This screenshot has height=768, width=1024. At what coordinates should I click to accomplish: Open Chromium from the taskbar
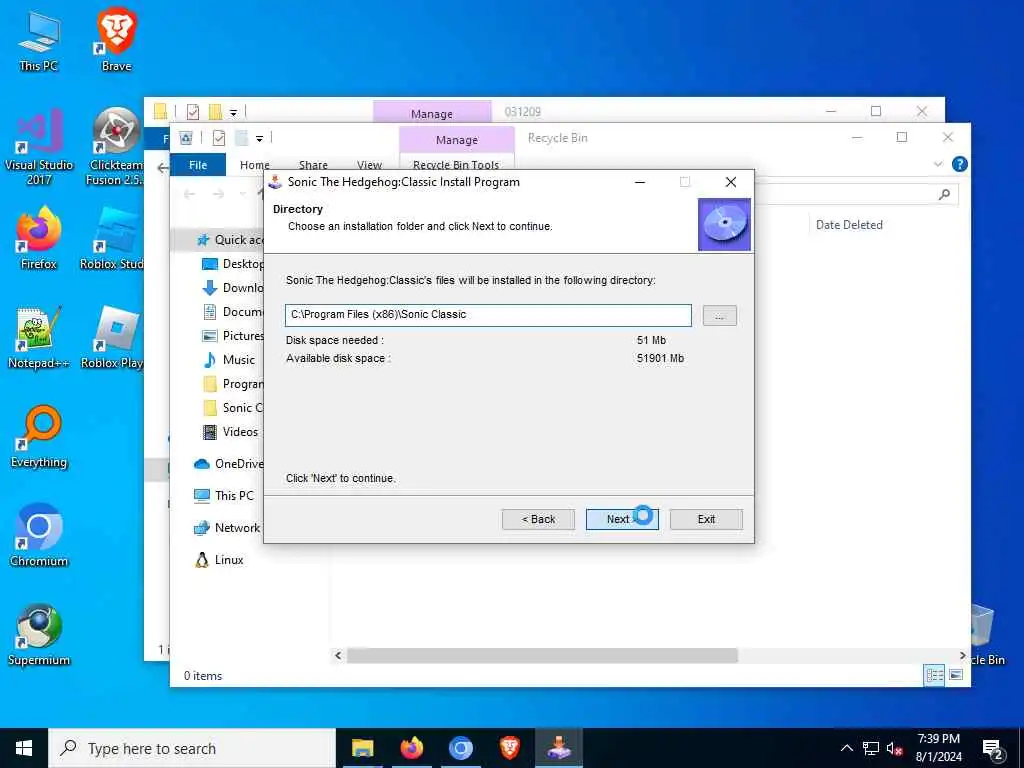tap(460, 748)
